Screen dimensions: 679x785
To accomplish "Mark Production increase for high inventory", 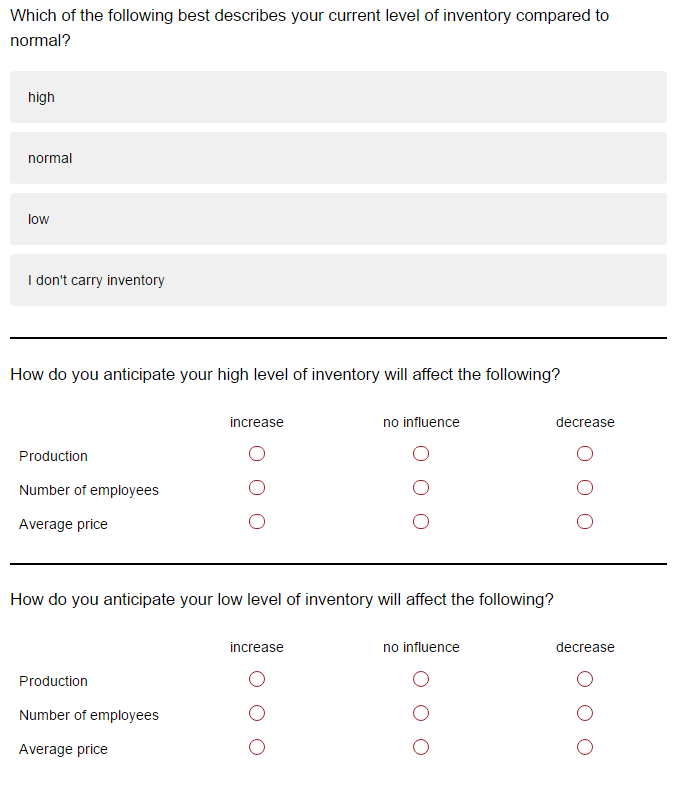I will click(x=257, y=454).
